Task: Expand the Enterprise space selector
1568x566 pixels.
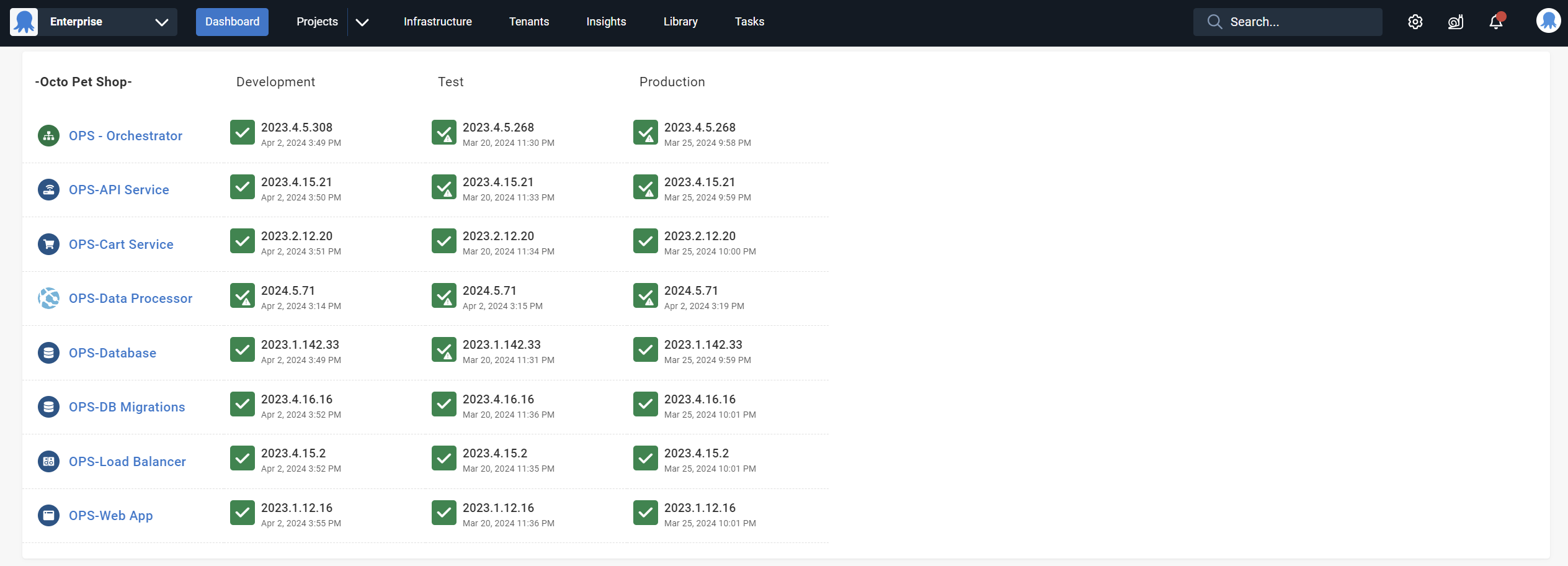Action: click(x=163, y=22)
